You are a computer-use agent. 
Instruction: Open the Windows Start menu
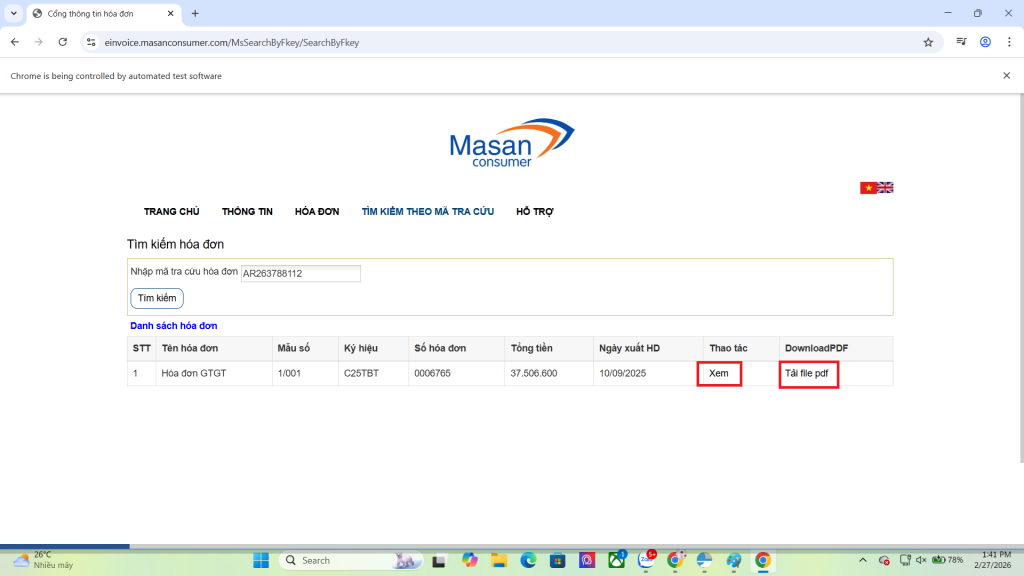coord(261,560)
